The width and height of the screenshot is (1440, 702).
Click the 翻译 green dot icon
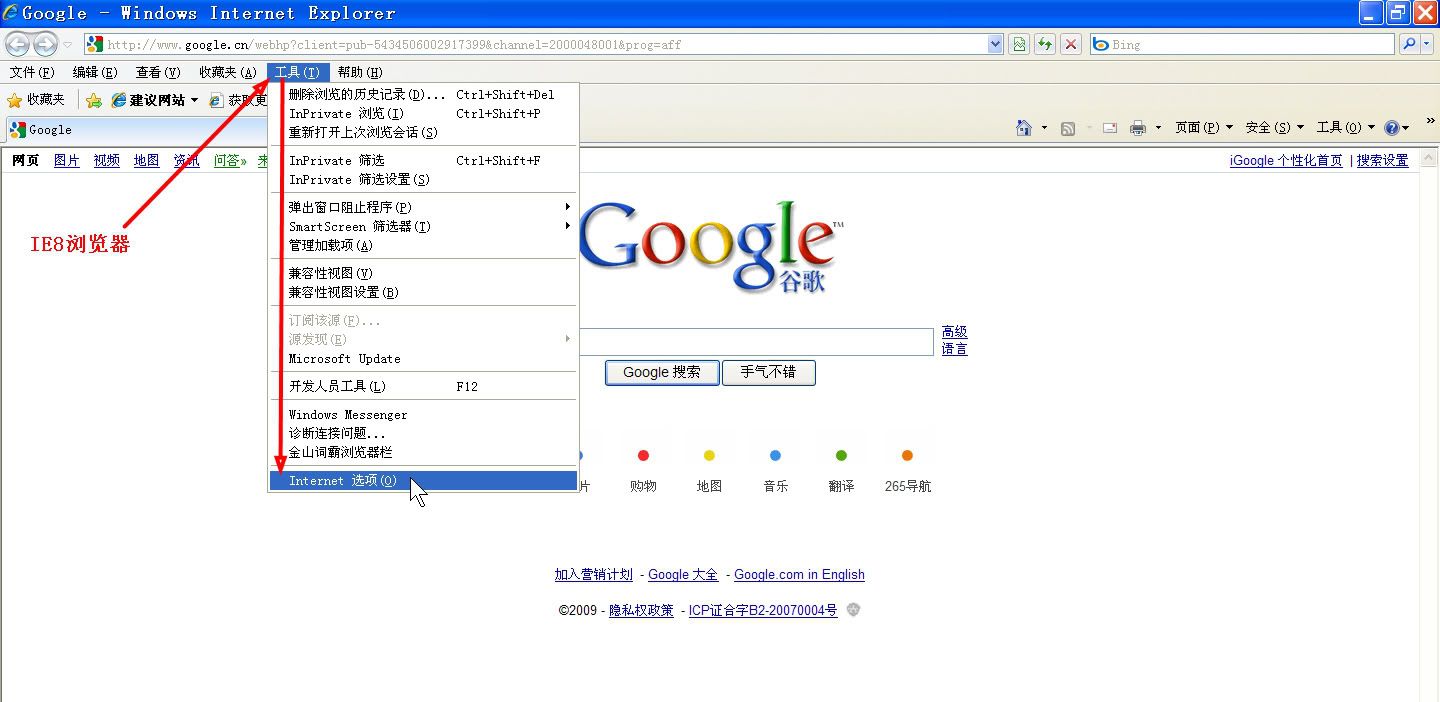(x=841, y=456)
